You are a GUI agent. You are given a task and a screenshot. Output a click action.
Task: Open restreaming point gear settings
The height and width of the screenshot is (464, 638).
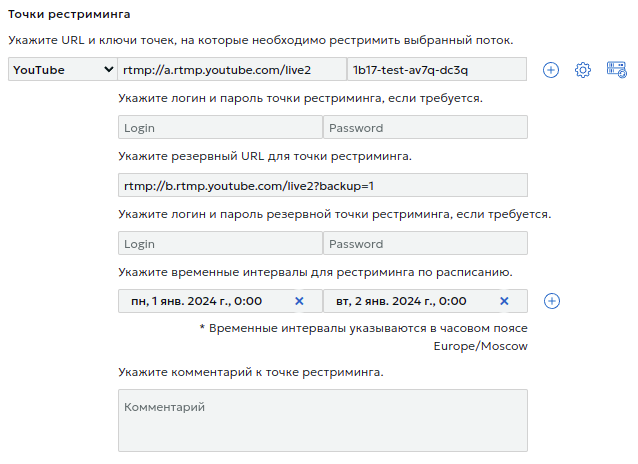click(x=583, y=70)
